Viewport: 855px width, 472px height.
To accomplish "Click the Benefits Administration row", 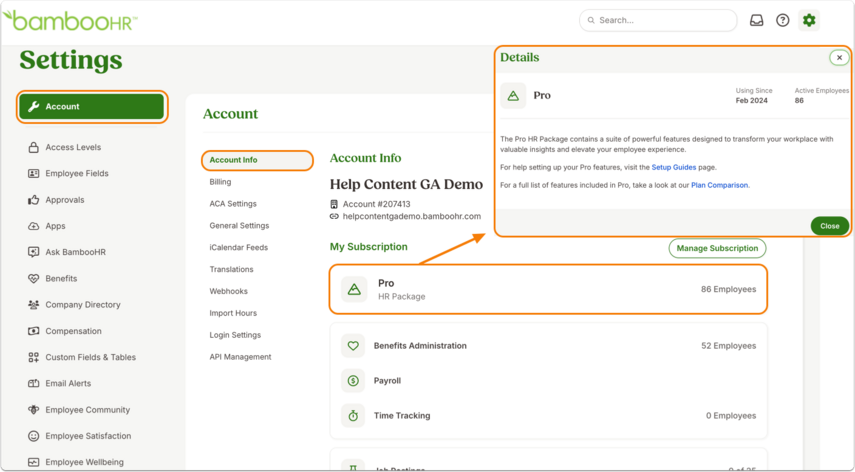I will [548, 346].
